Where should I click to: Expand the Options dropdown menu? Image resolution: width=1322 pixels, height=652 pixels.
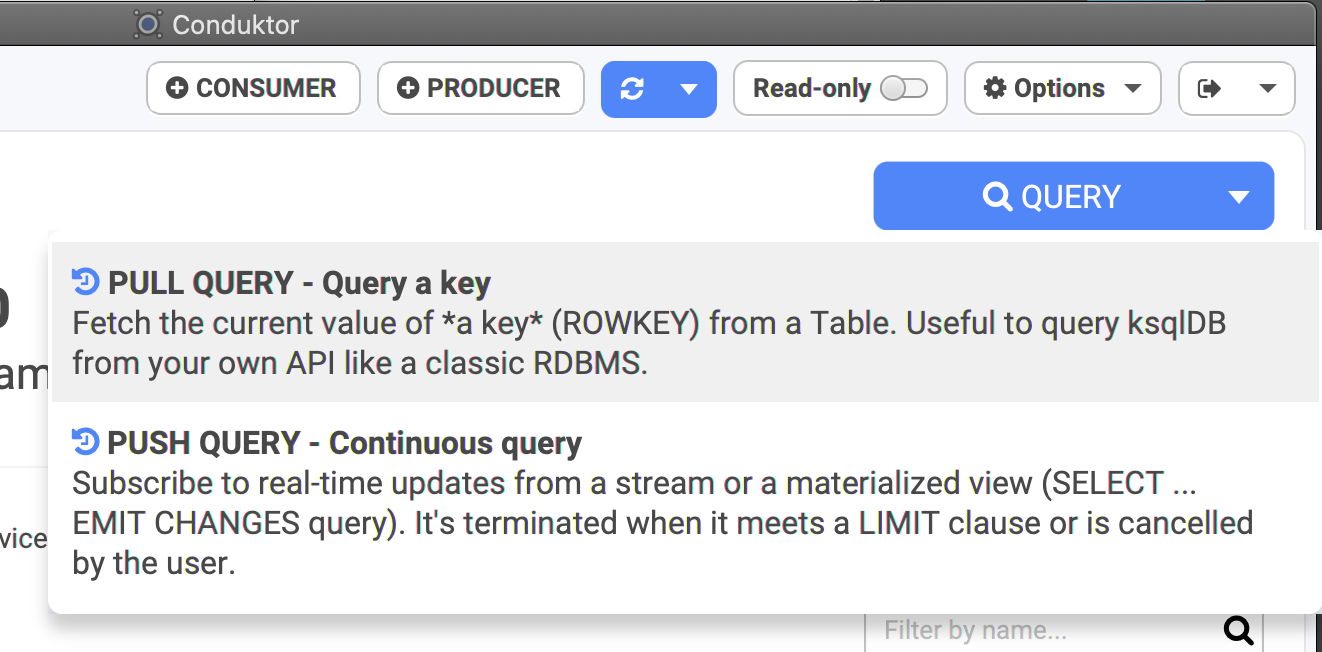(1132, 89)
